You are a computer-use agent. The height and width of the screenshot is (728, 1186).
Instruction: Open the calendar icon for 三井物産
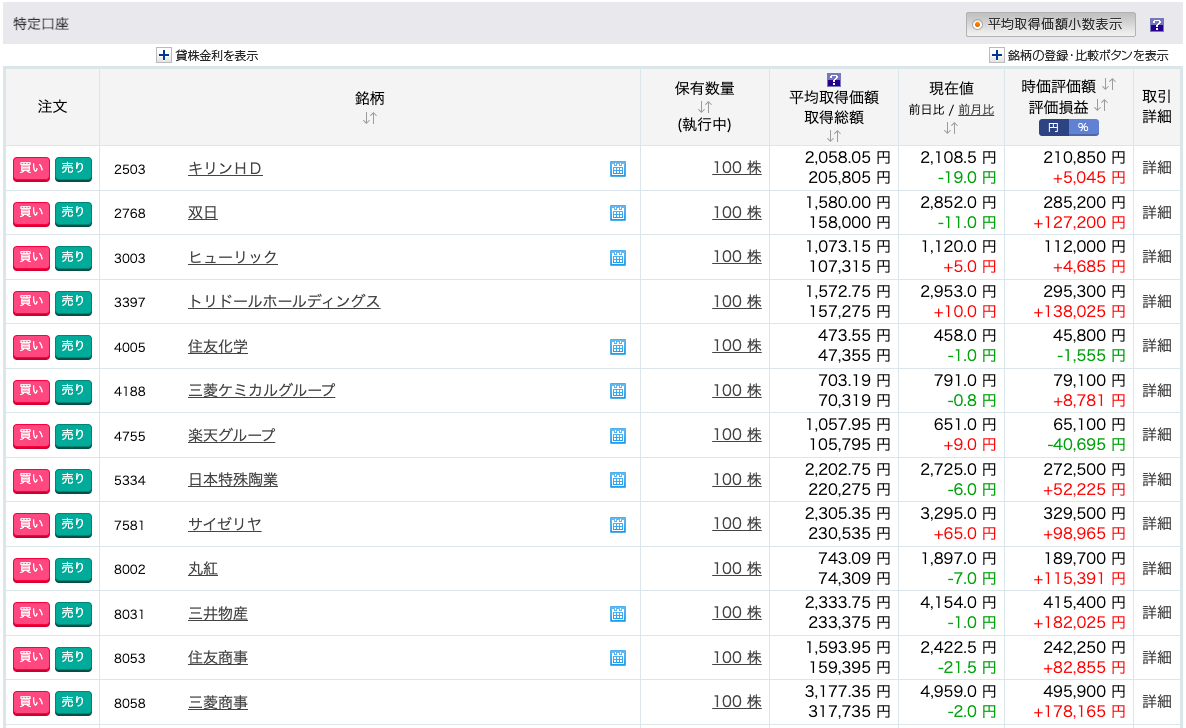click(618, 614)
